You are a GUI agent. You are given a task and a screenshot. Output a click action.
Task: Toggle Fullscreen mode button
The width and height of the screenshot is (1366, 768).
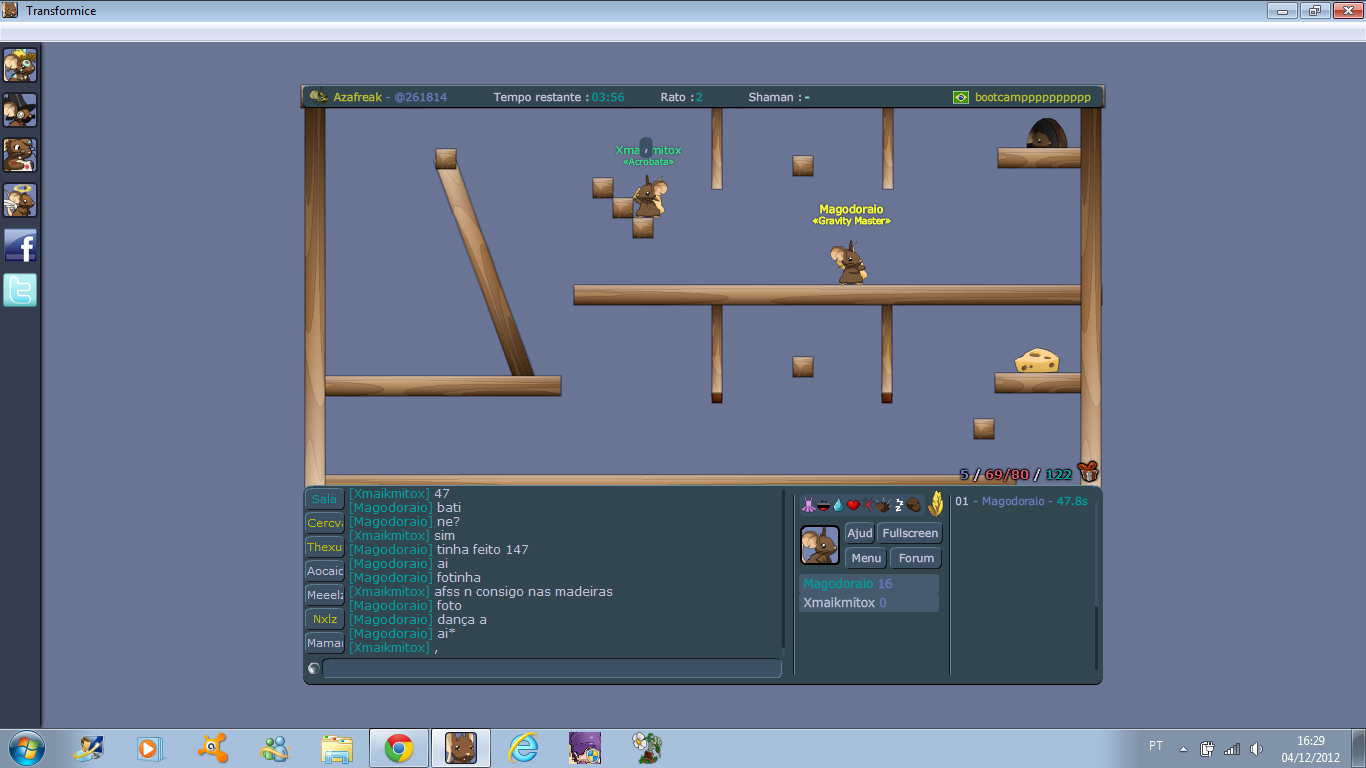tap(910, 533)
